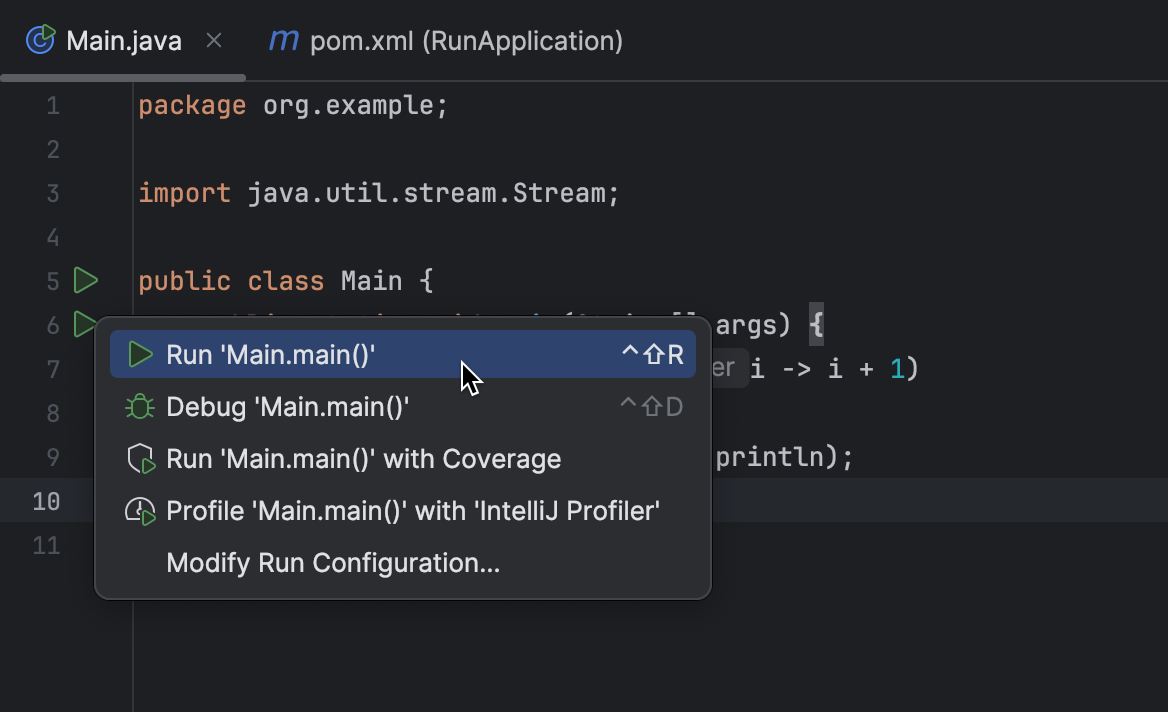Click the run gutter icon on line 6
Screen dimensions: 1168x712
(x=85, y=324)
